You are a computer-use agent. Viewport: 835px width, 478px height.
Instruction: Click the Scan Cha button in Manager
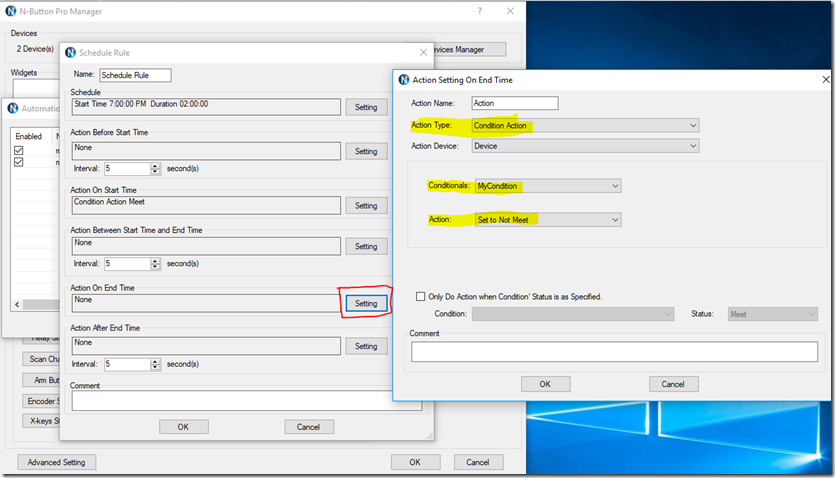pyautogui.click(x=42, y=359)
